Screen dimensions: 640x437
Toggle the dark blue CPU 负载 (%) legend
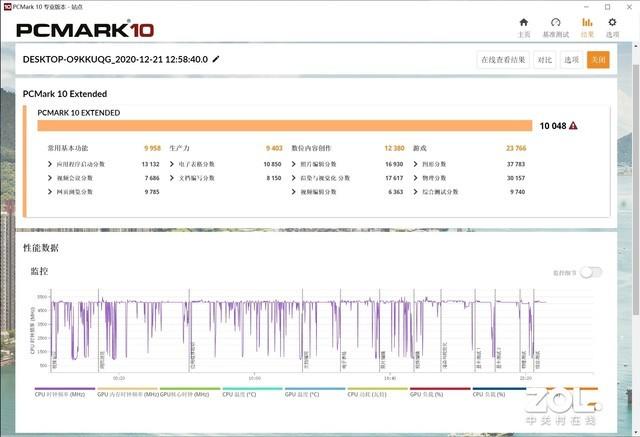499,392
